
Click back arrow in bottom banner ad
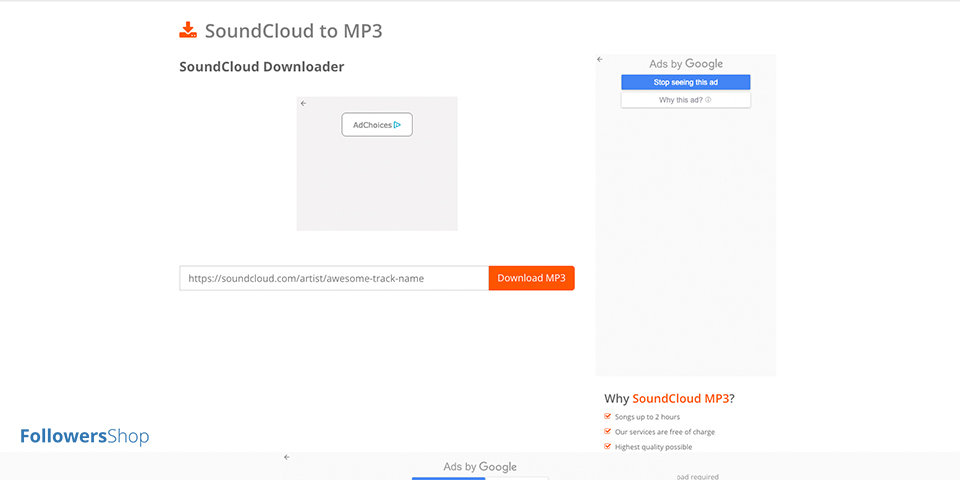pyautogui.click(x=287, y=457)
